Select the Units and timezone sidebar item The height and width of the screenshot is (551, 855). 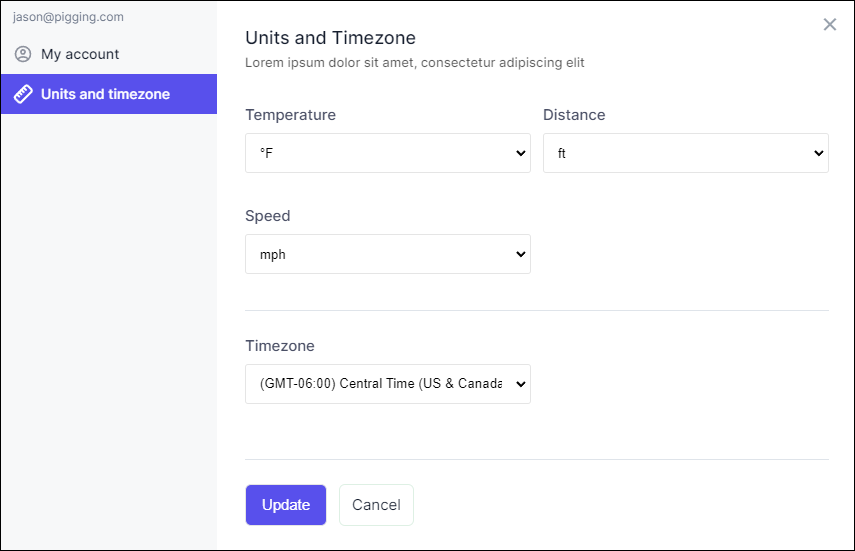pos(106,94)
